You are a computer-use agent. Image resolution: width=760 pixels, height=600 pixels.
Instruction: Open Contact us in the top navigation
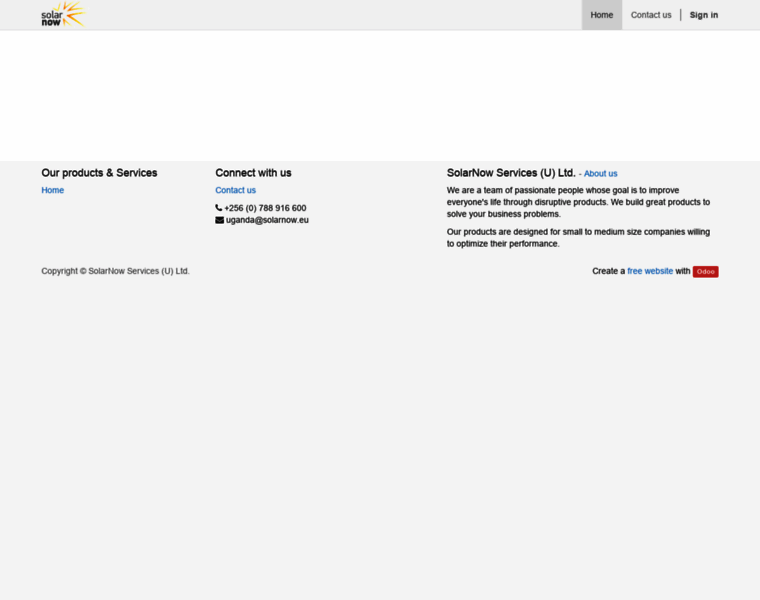[x=651, y=15]
